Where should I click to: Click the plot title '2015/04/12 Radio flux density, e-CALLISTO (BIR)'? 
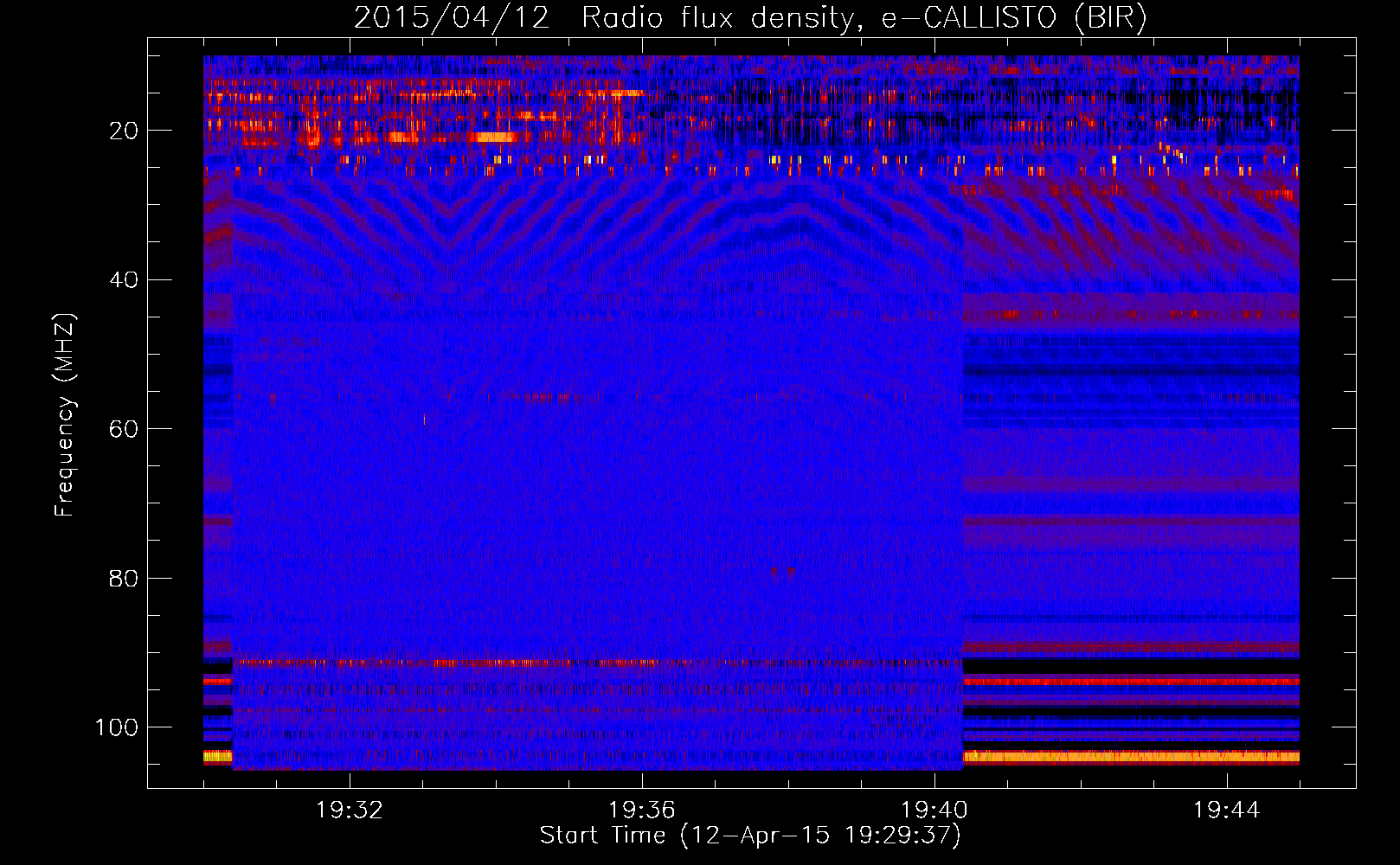click(750, 18)
